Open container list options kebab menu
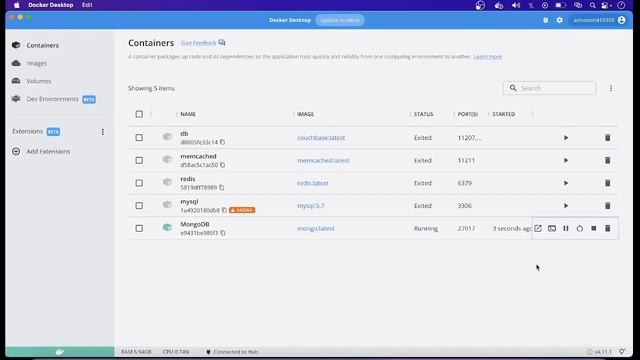The width and height of the screenshot is (640, 360). click(611, 88)
